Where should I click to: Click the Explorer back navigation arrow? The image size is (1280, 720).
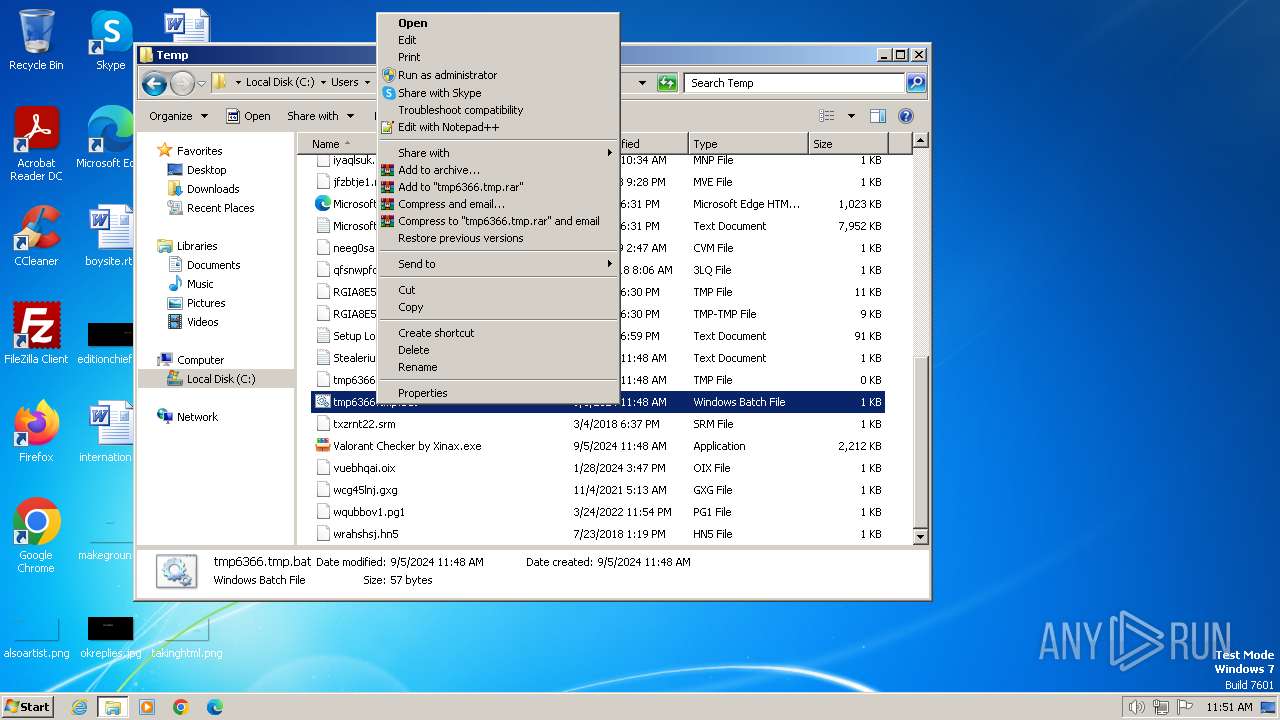click(154, 83)
